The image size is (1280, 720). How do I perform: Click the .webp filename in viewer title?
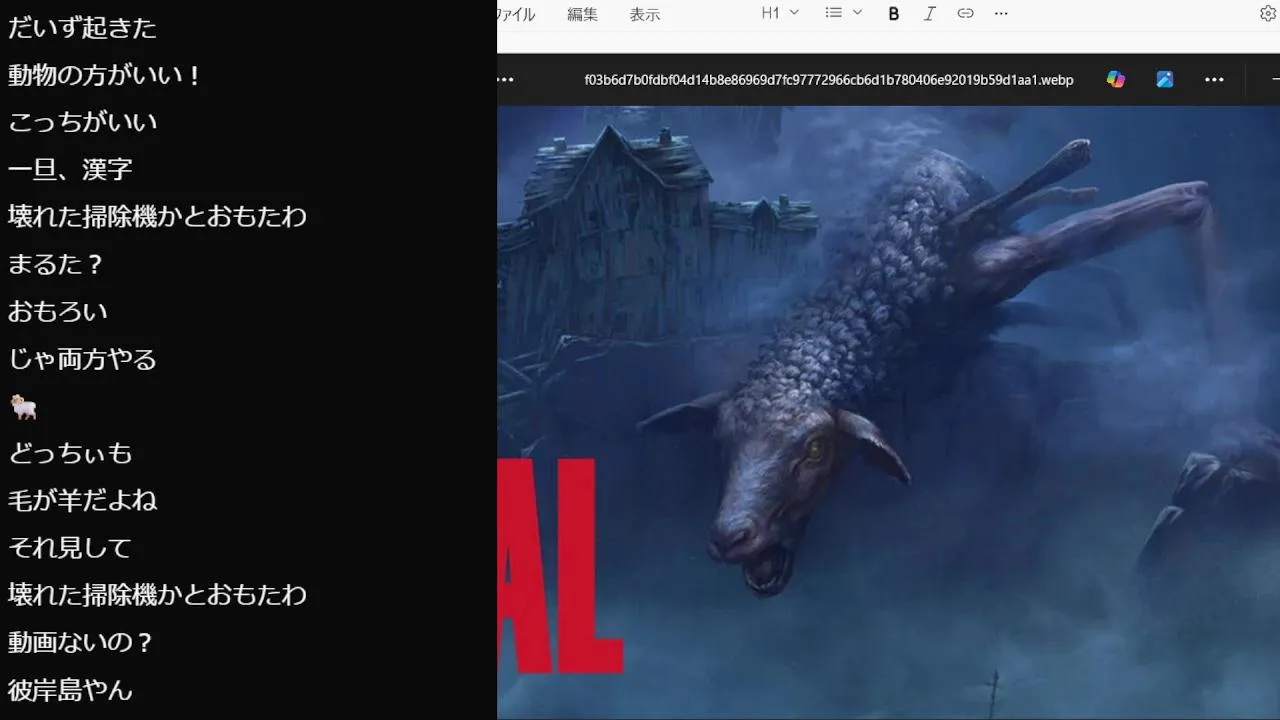click(829, 79)
